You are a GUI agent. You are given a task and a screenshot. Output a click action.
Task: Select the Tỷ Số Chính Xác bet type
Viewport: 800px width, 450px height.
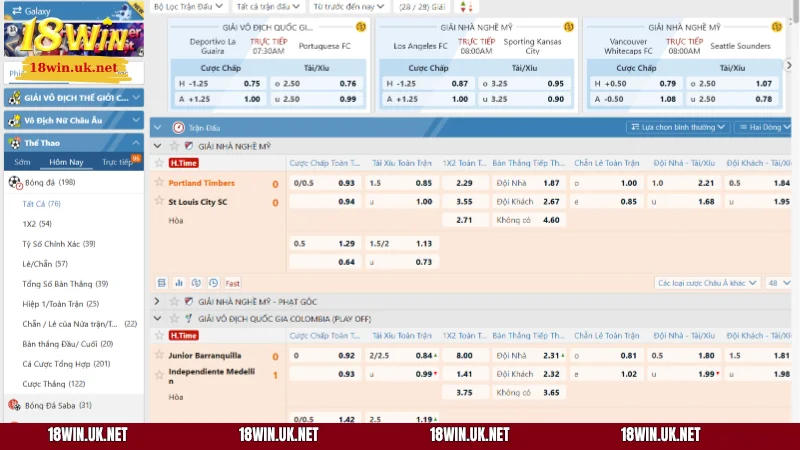tap(58, 244)
